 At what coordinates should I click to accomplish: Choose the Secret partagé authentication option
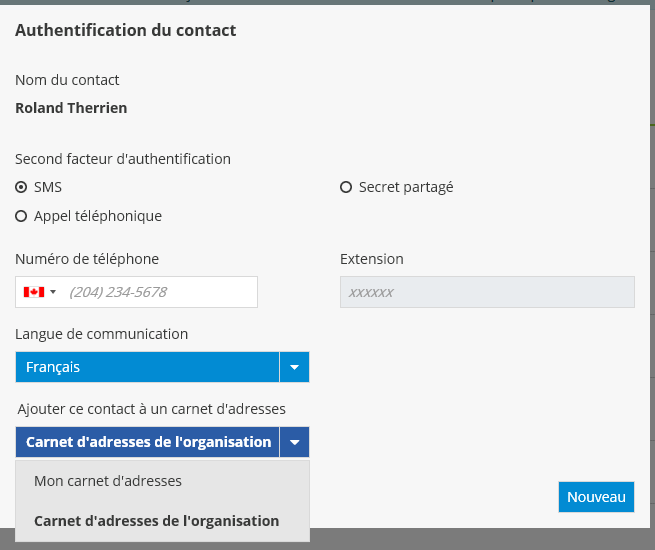[347, 187]
